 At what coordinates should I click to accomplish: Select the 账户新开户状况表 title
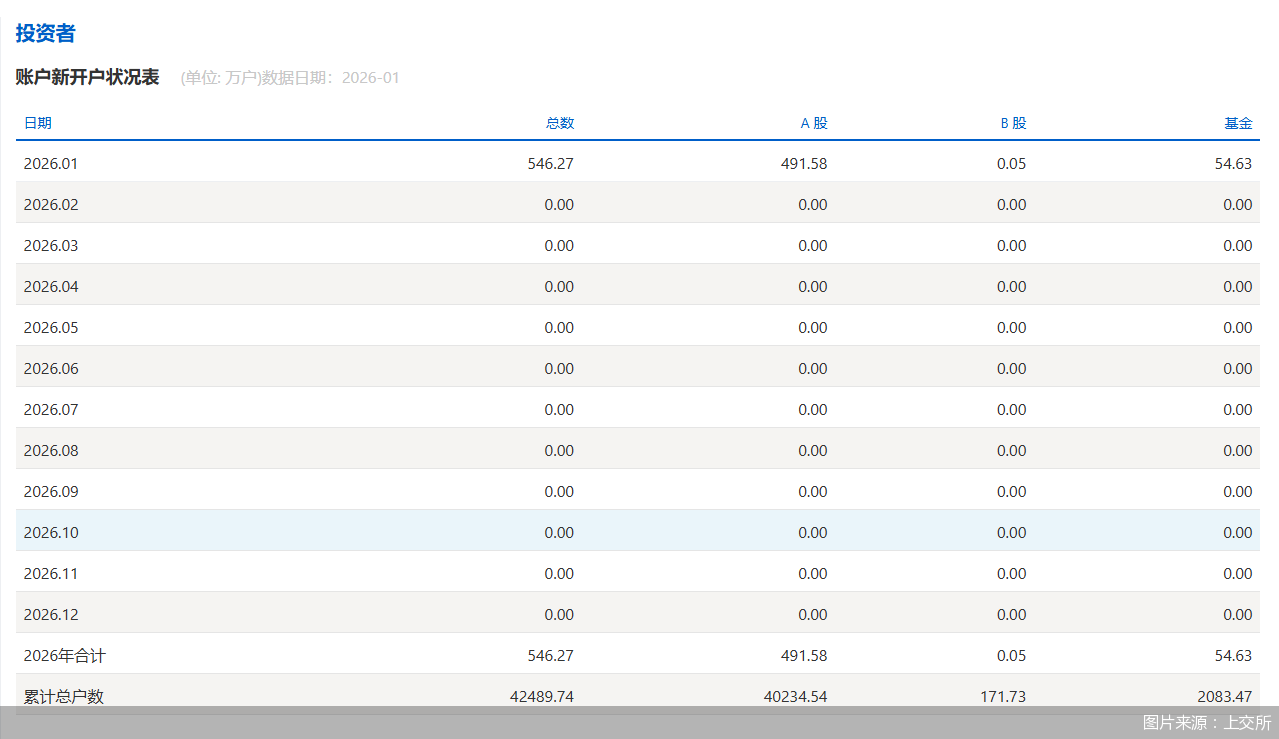(87, 77)
